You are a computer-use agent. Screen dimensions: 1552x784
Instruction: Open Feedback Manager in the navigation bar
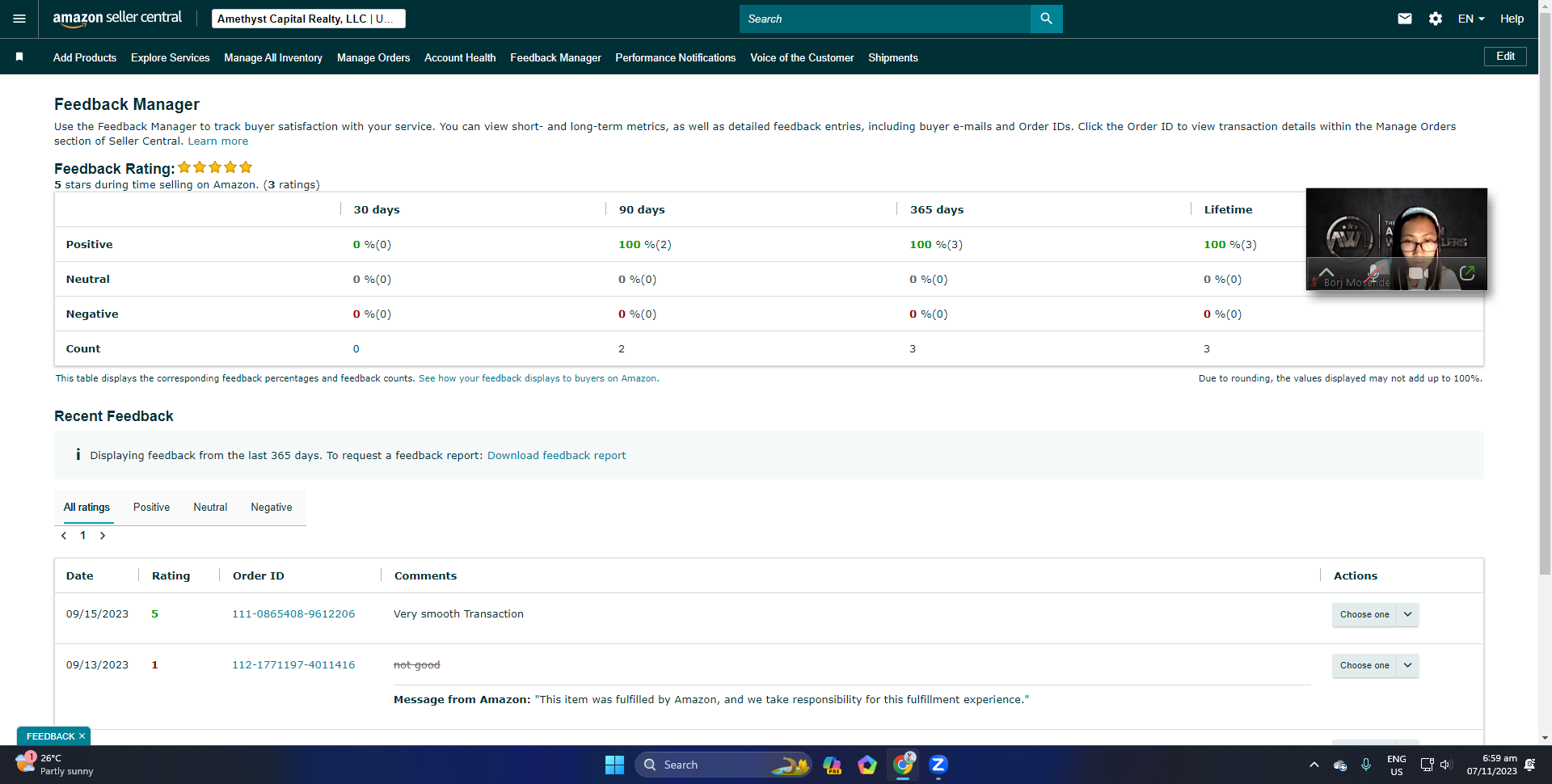coord(555,57)
